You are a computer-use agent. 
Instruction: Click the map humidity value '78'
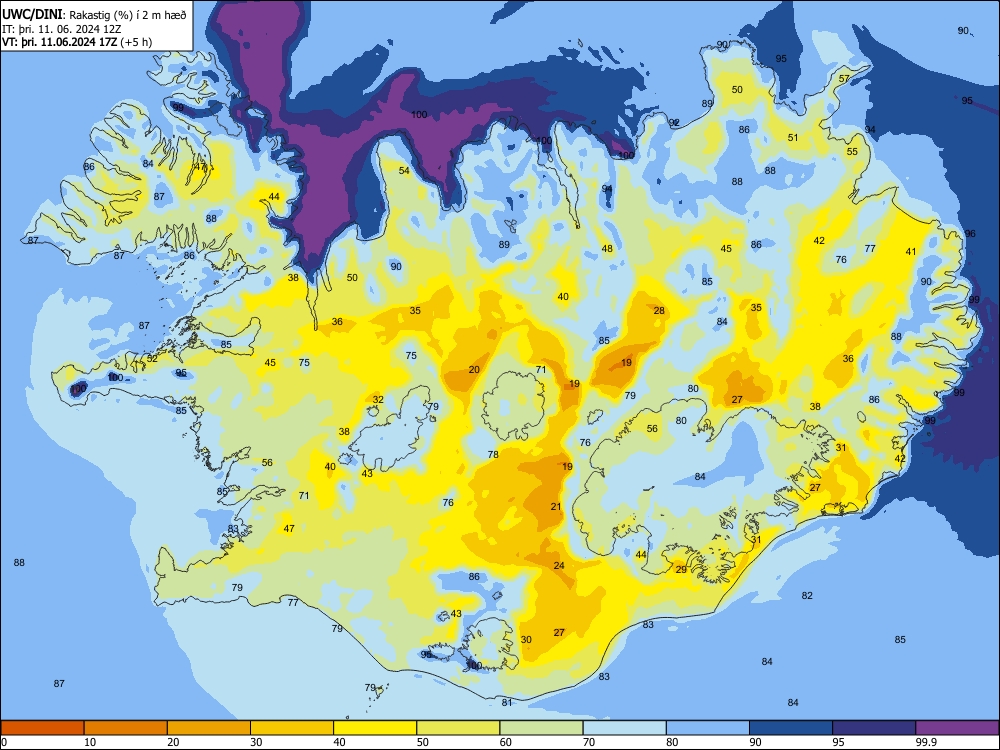click(493, 454)
